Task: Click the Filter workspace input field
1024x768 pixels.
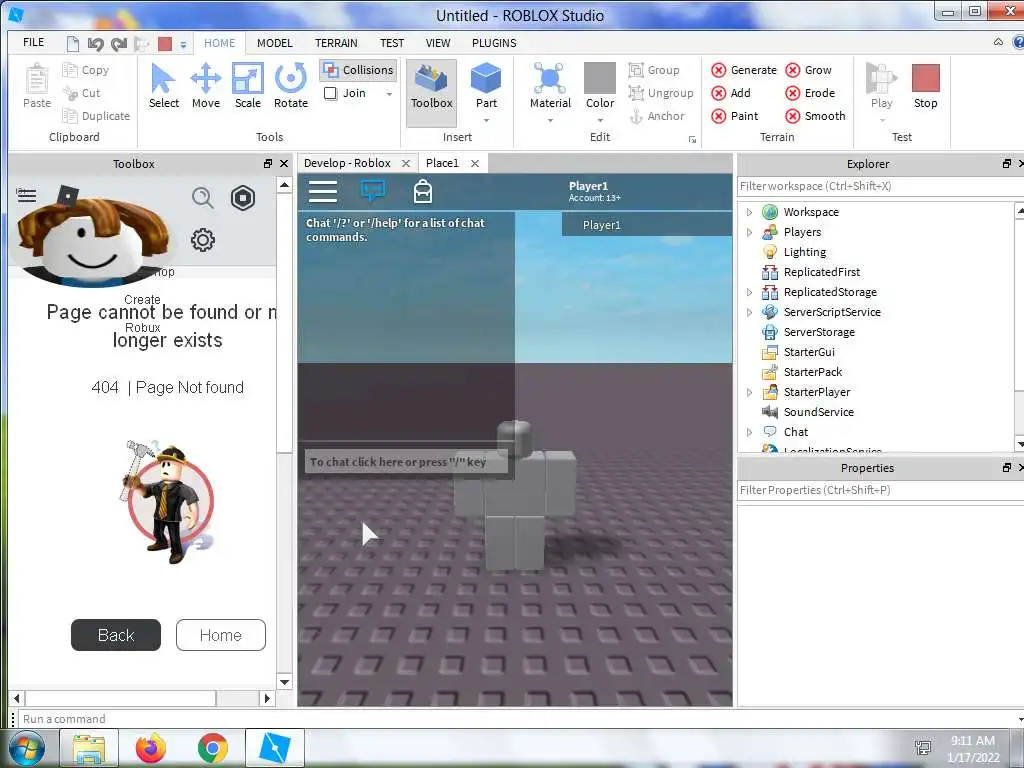Action: click(x=879, y=186)
